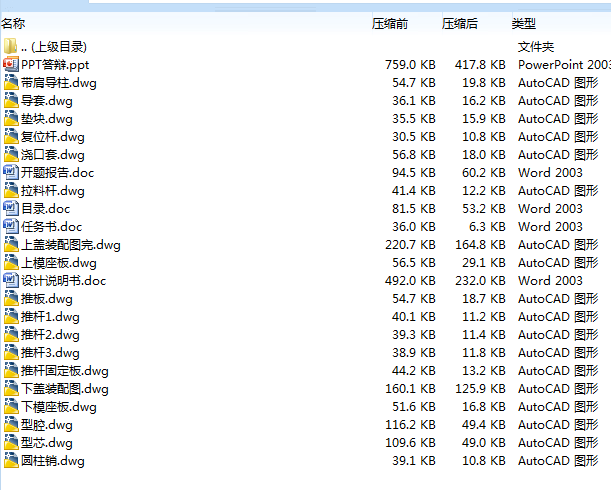This screenshot has width=611, height=490.
Task: Click the 6.3 KB compressed size
Action: [487, 226]
